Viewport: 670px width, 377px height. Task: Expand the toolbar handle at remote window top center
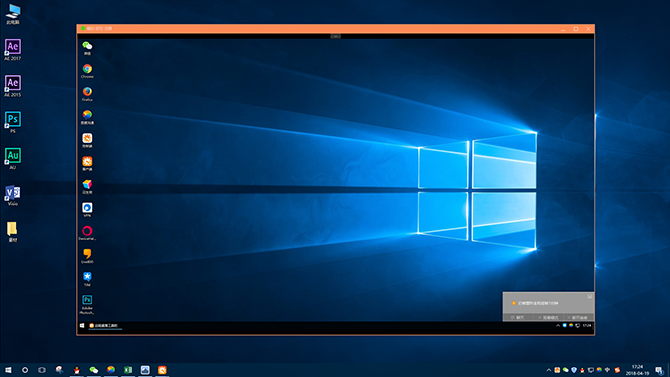coord(336,37)
